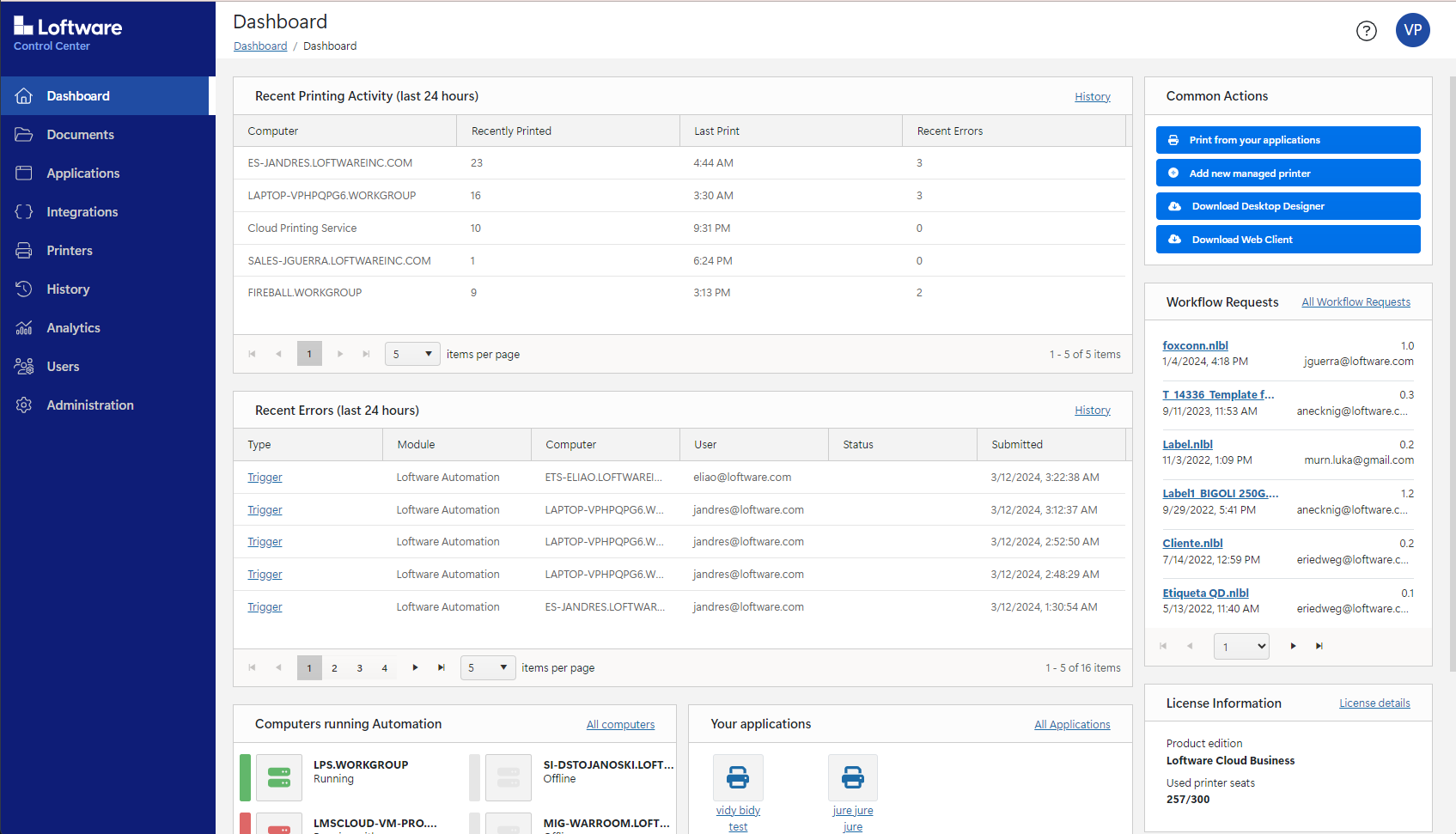Open the jure jure application icon
Image resolution: width=1456 pixels, height=834 pixels.
coord(852,777)
